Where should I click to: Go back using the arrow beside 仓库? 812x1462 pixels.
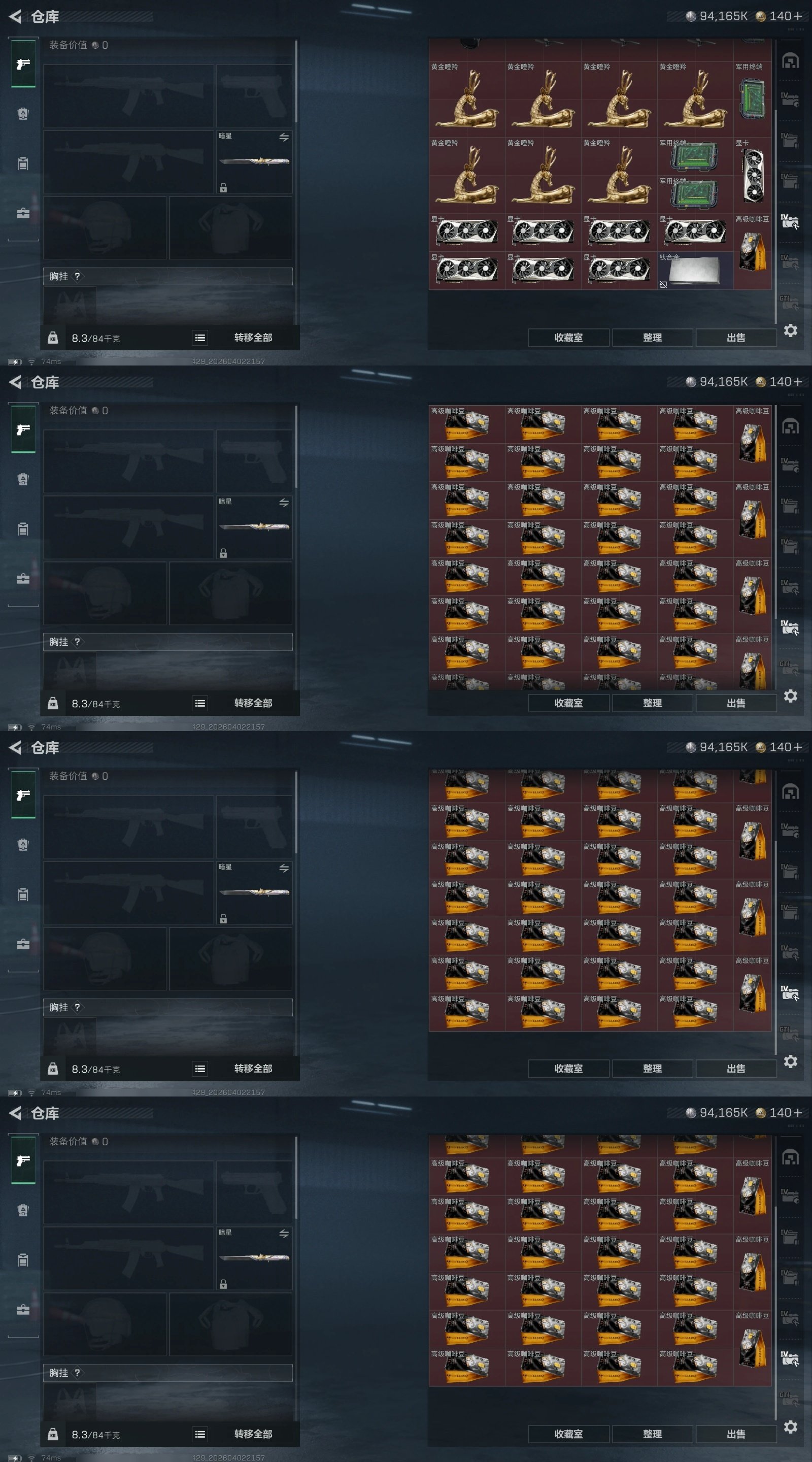[x=15, y=16]
